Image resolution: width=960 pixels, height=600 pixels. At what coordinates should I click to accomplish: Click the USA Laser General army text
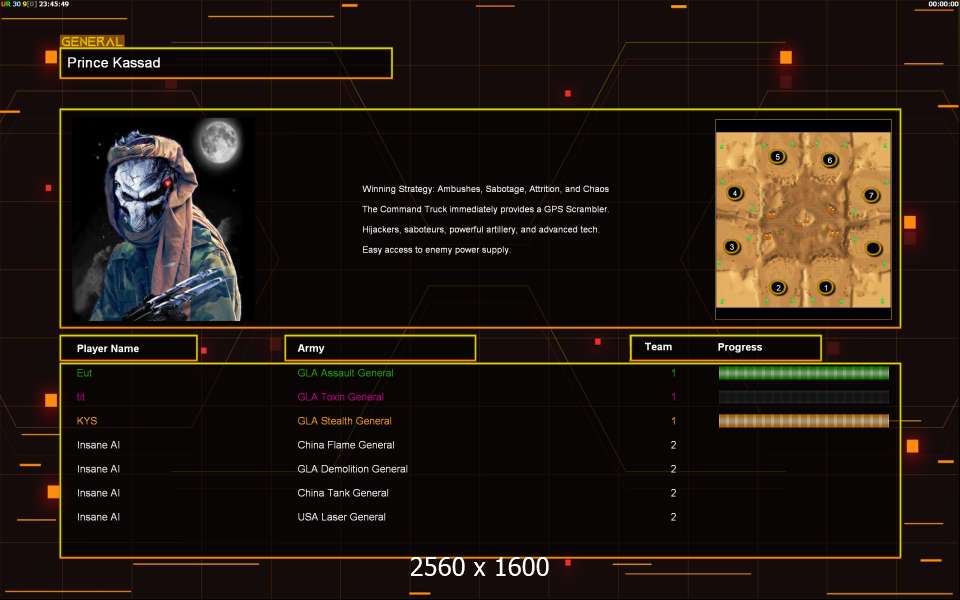click(341, 517)
